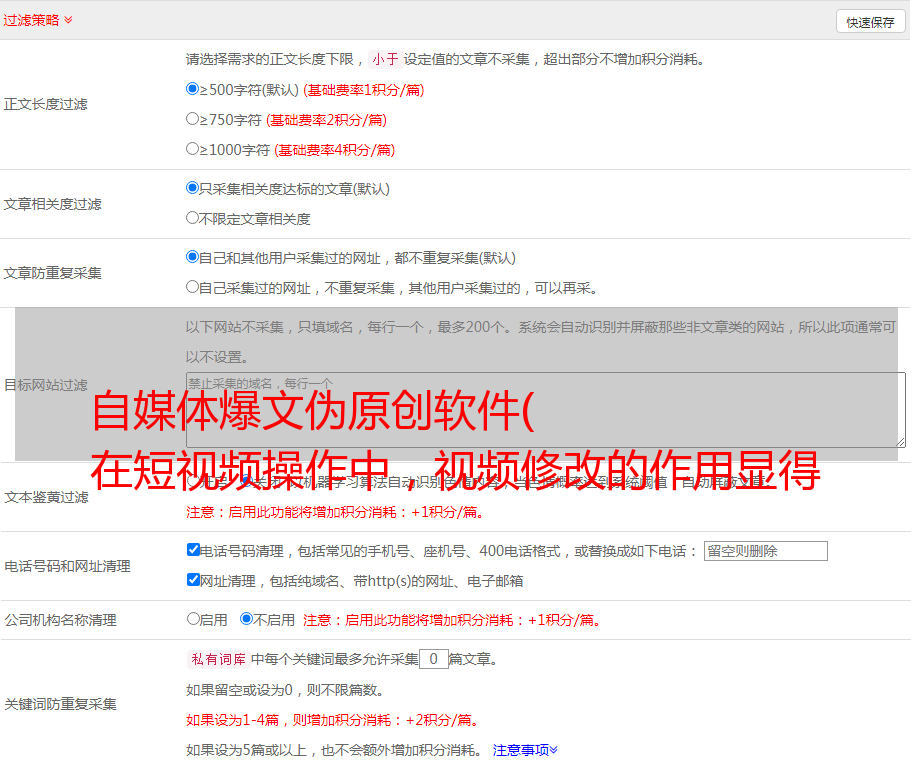The image size is (912, 768).
Task: Toggle the 电话号码清理 checkbox
Action: pyautogui.click(x=193, y=550)
